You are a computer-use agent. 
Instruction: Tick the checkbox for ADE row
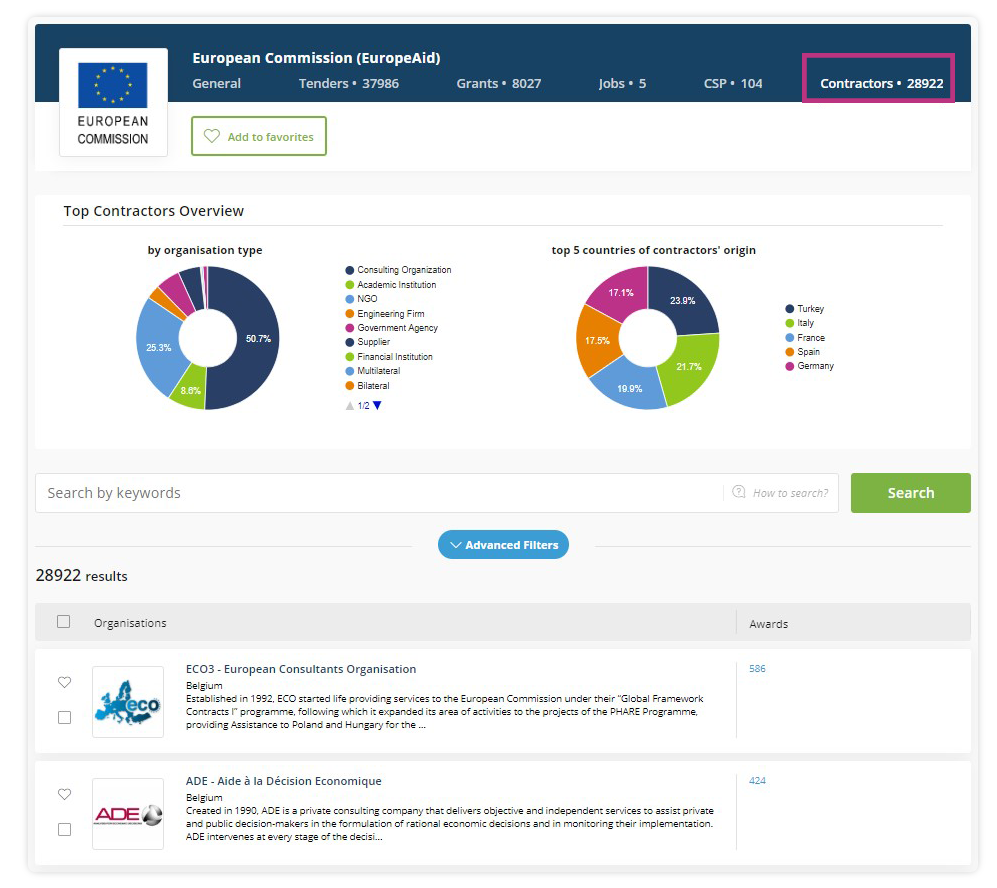tap(64, 830)
